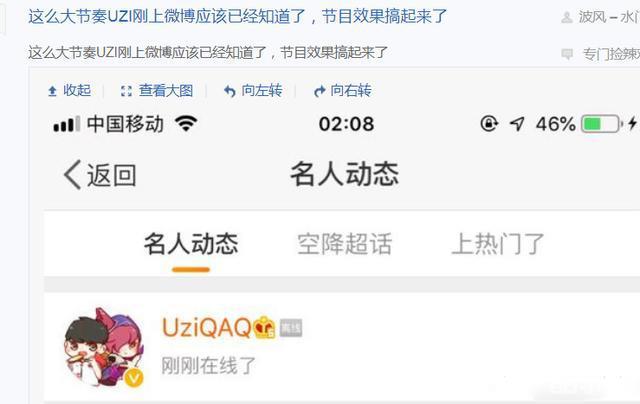Image resolution: width=640 pixels, height=404 pixels.
Task: Select the 名人动态 tab
Action: (x=191, y=244)
